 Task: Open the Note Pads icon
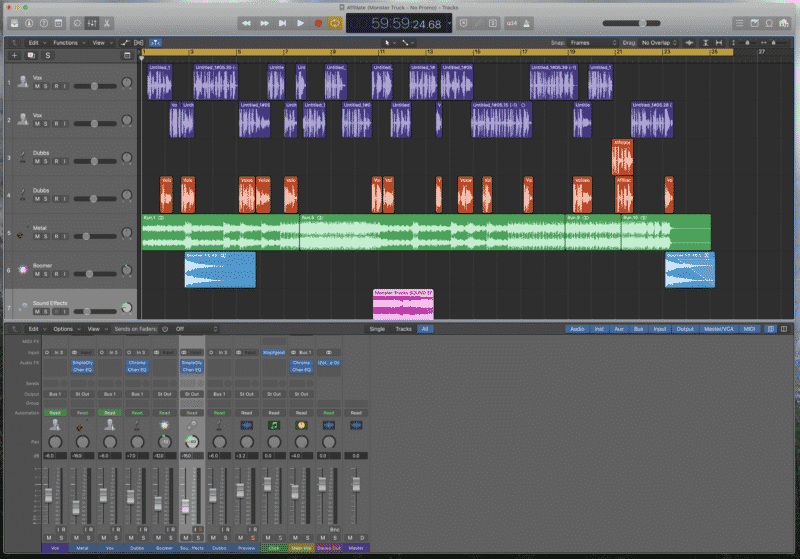point(755,23)
